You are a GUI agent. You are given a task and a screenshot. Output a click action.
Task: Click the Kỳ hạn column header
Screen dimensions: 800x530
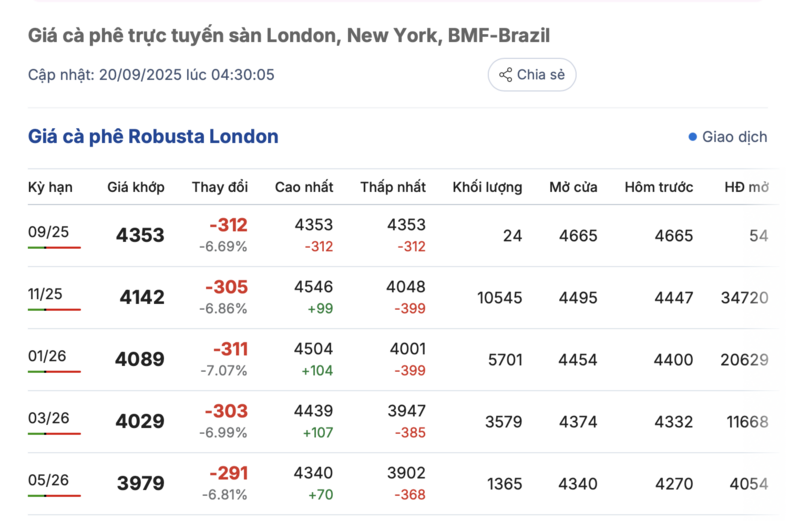[49, 187]
